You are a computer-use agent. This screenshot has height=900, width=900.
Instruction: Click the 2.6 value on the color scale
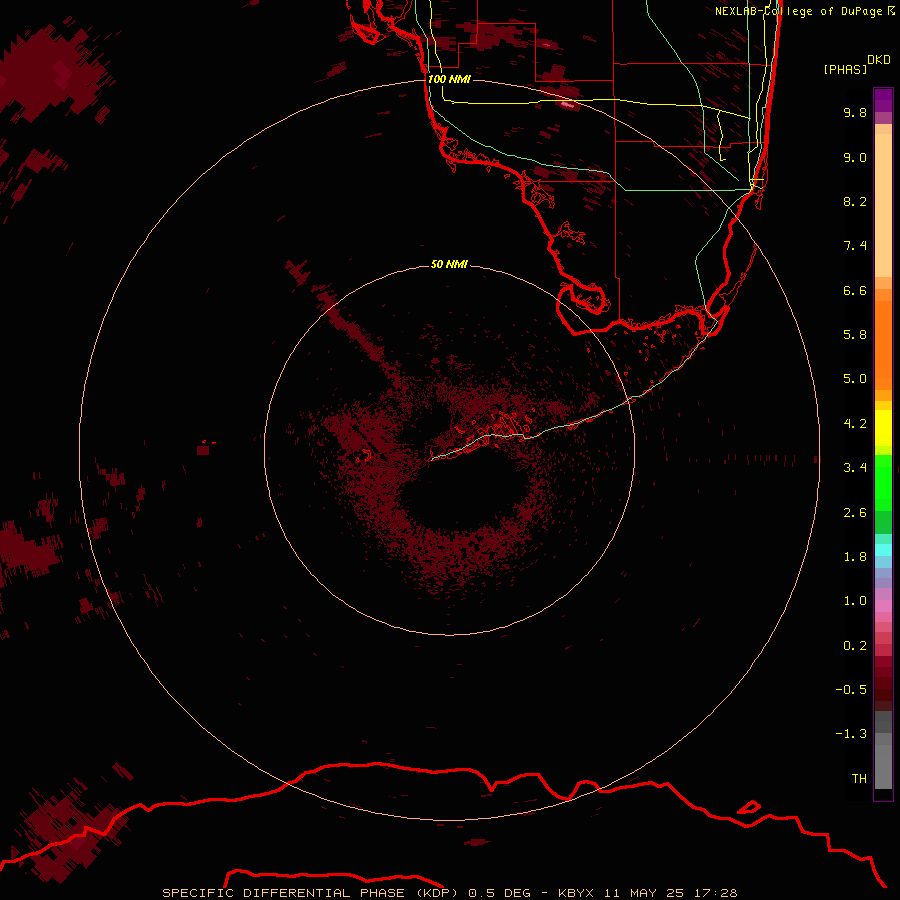tap(855, 513)
